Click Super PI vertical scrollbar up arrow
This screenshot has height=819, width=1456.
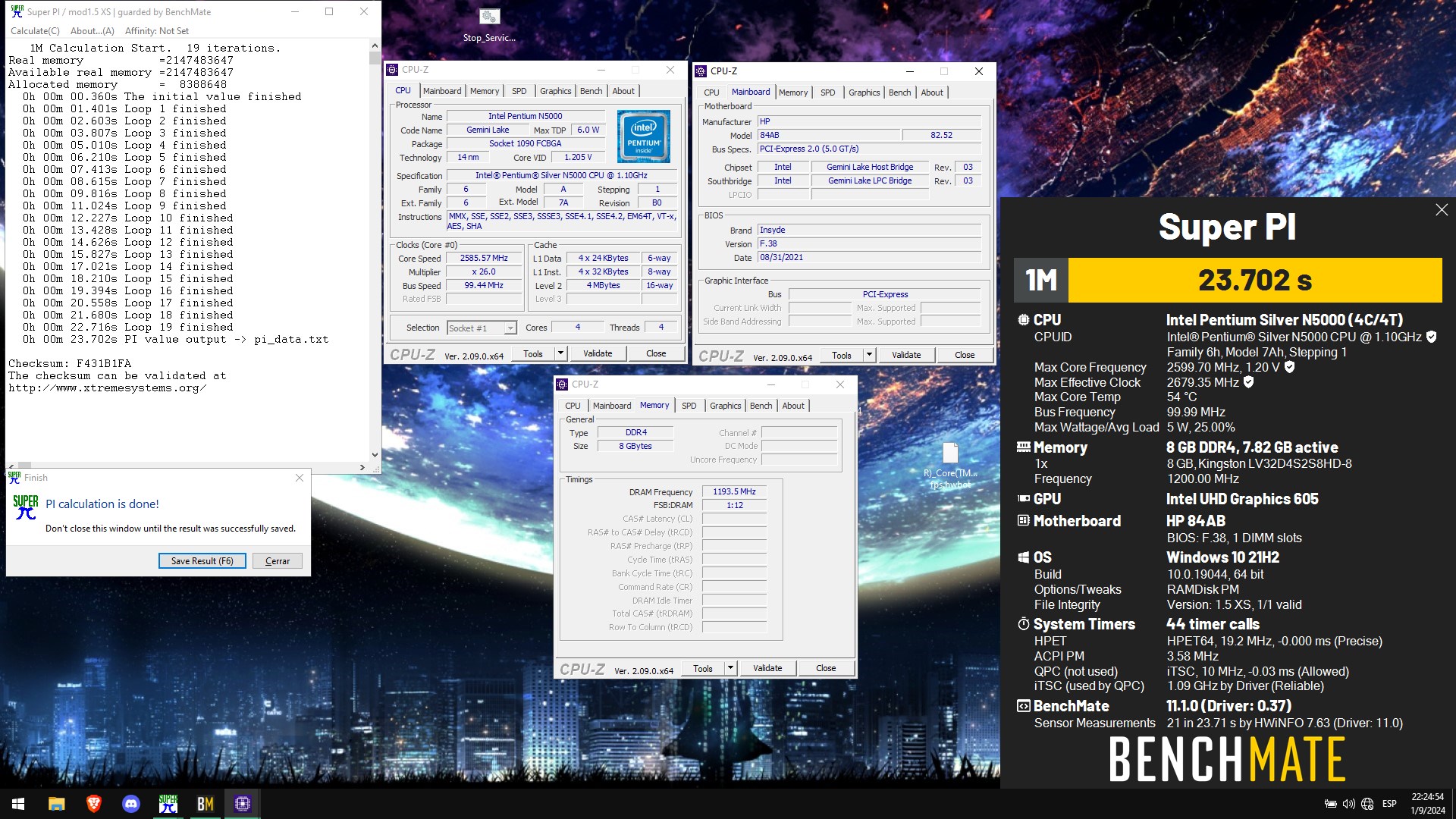click(x=375, y=45)
